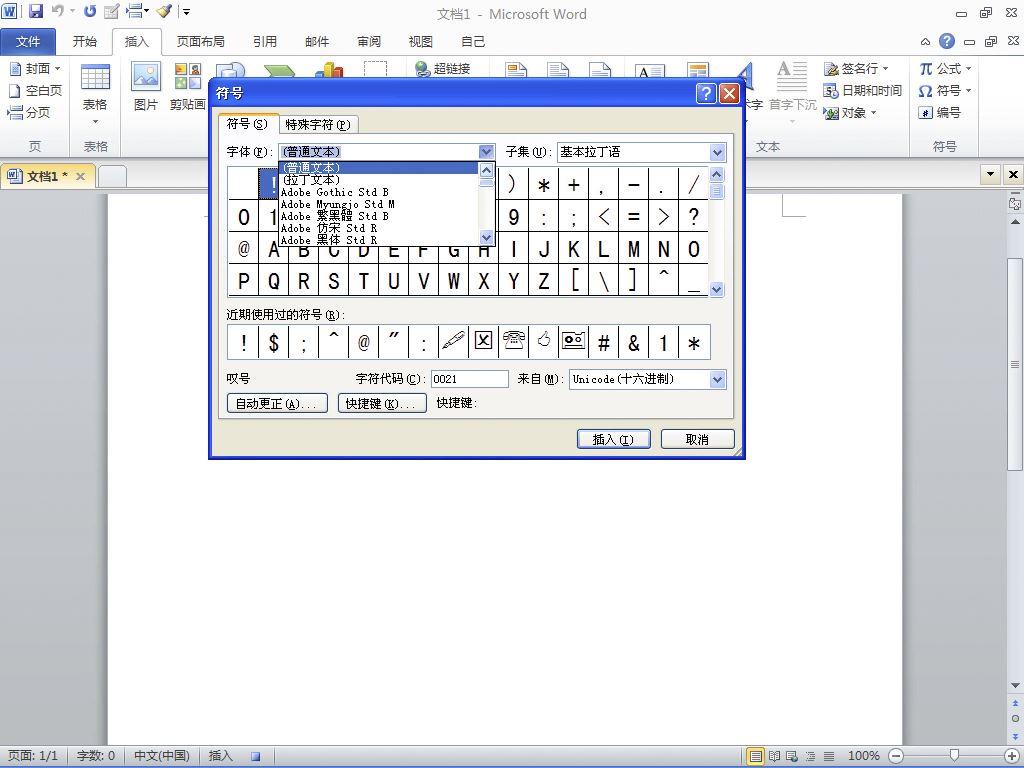Switch to full screen reading view

(774, 756)
